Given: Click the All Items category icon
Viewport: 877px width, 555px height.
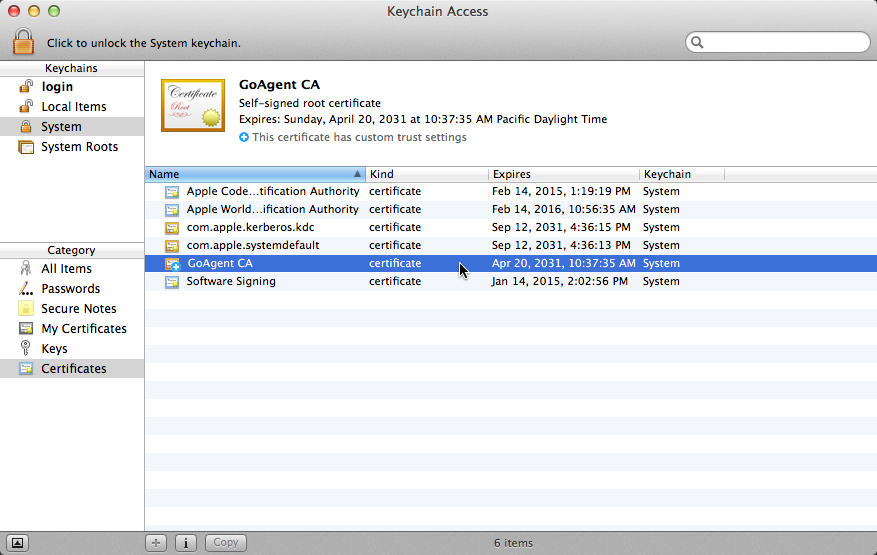Looking at the screenshot, I should point(26,269).
